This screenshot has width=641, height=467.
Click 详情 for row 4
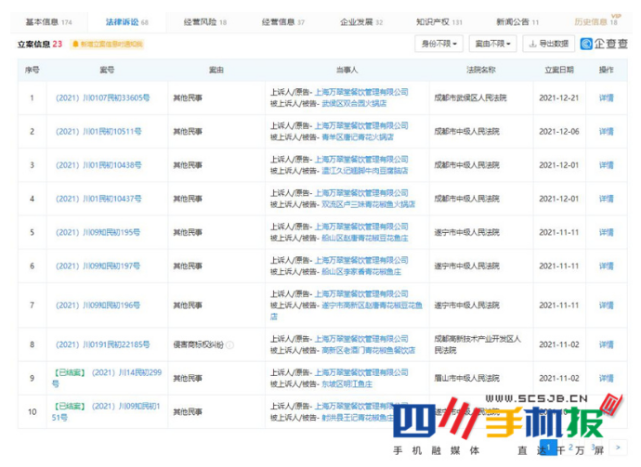(606, 199)
